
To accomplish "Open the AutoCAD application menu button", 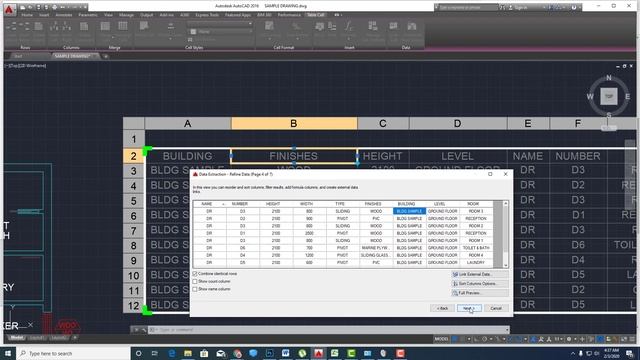I will (9, 9).
